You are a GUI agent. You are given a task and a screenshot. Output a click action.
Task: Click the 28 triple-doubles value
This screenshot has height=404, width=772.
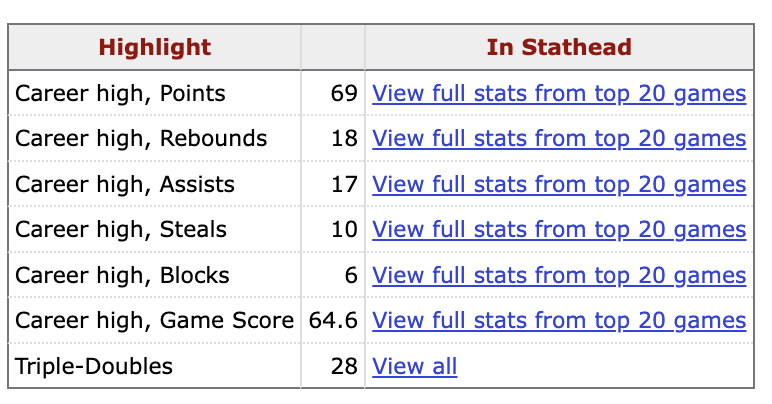(x=344, y=367)
